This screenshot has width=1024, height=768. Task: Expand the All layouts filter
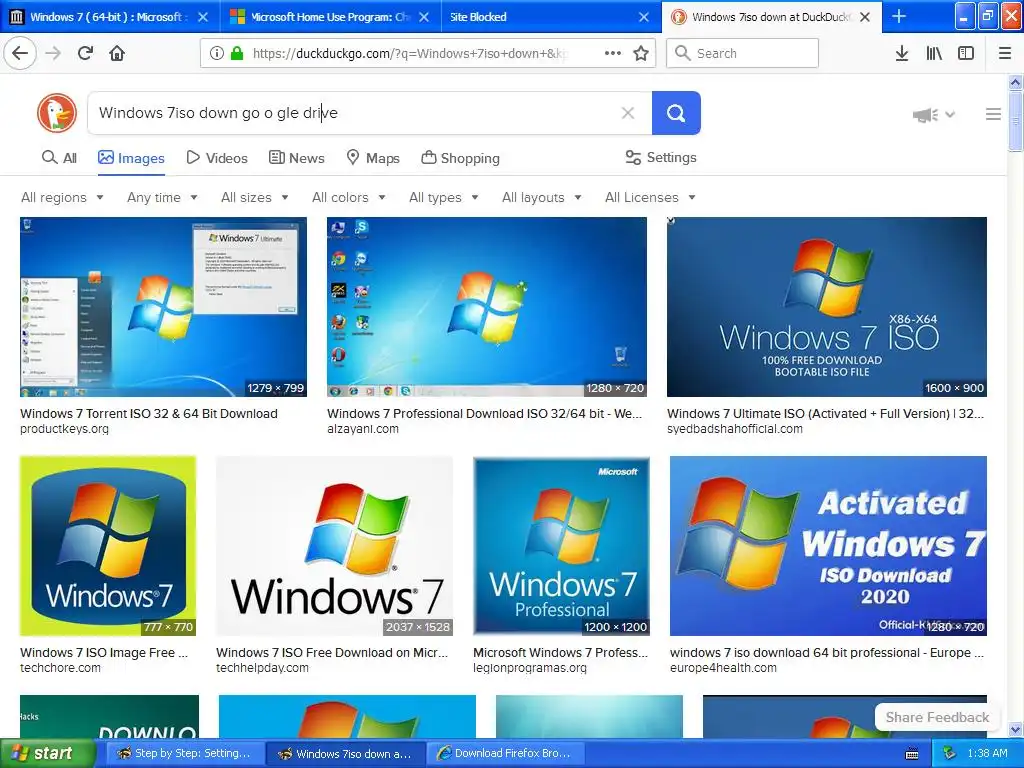541,197
